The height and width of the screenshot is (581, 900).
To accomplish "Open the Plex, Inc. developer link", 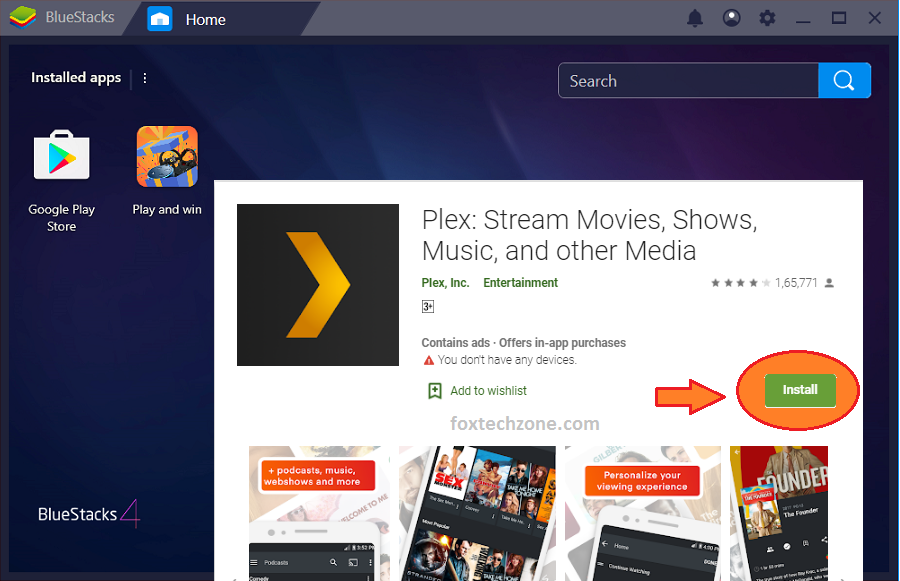I will [x=445, y=283].
